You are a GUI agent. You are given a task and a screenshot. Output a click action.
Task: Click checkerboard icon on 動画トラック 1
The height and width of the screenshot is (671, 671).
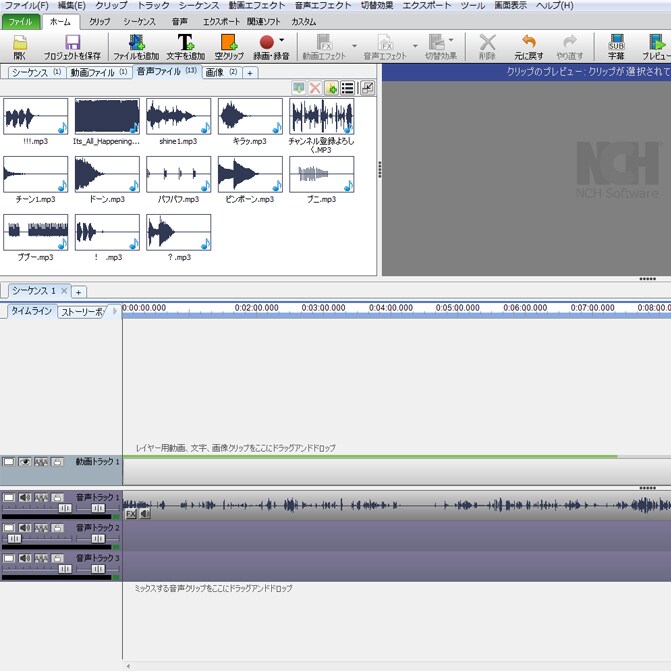tap(41, 462)
